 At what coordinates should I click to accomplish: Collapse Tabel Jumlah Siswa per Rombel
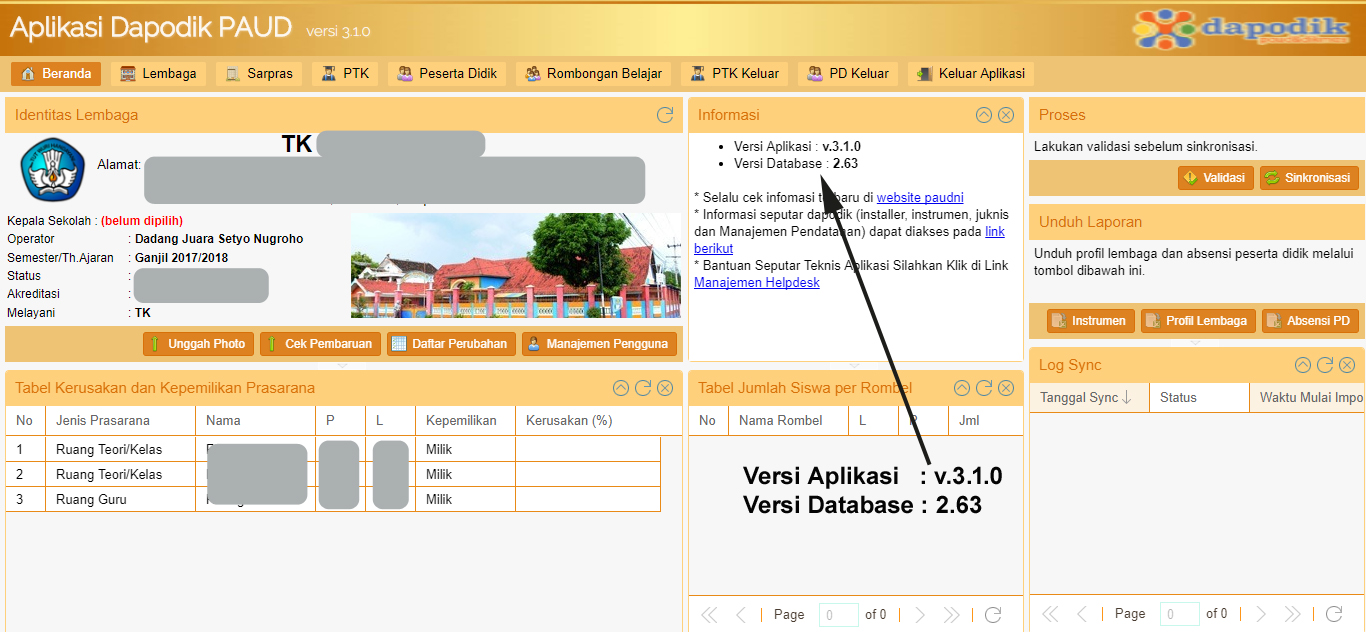coord(962,388)
